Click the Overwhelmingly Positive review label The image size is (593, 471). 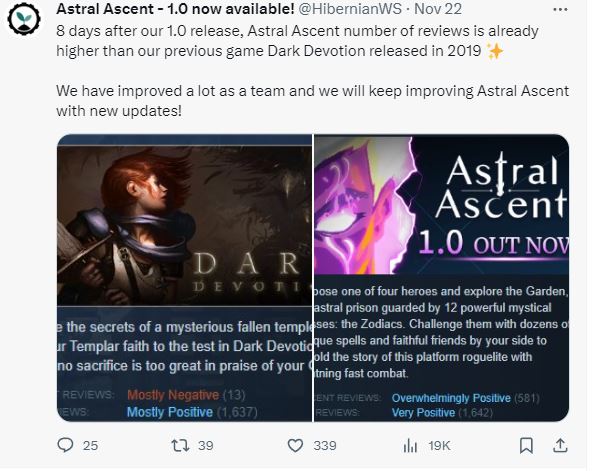click(451, 398)
